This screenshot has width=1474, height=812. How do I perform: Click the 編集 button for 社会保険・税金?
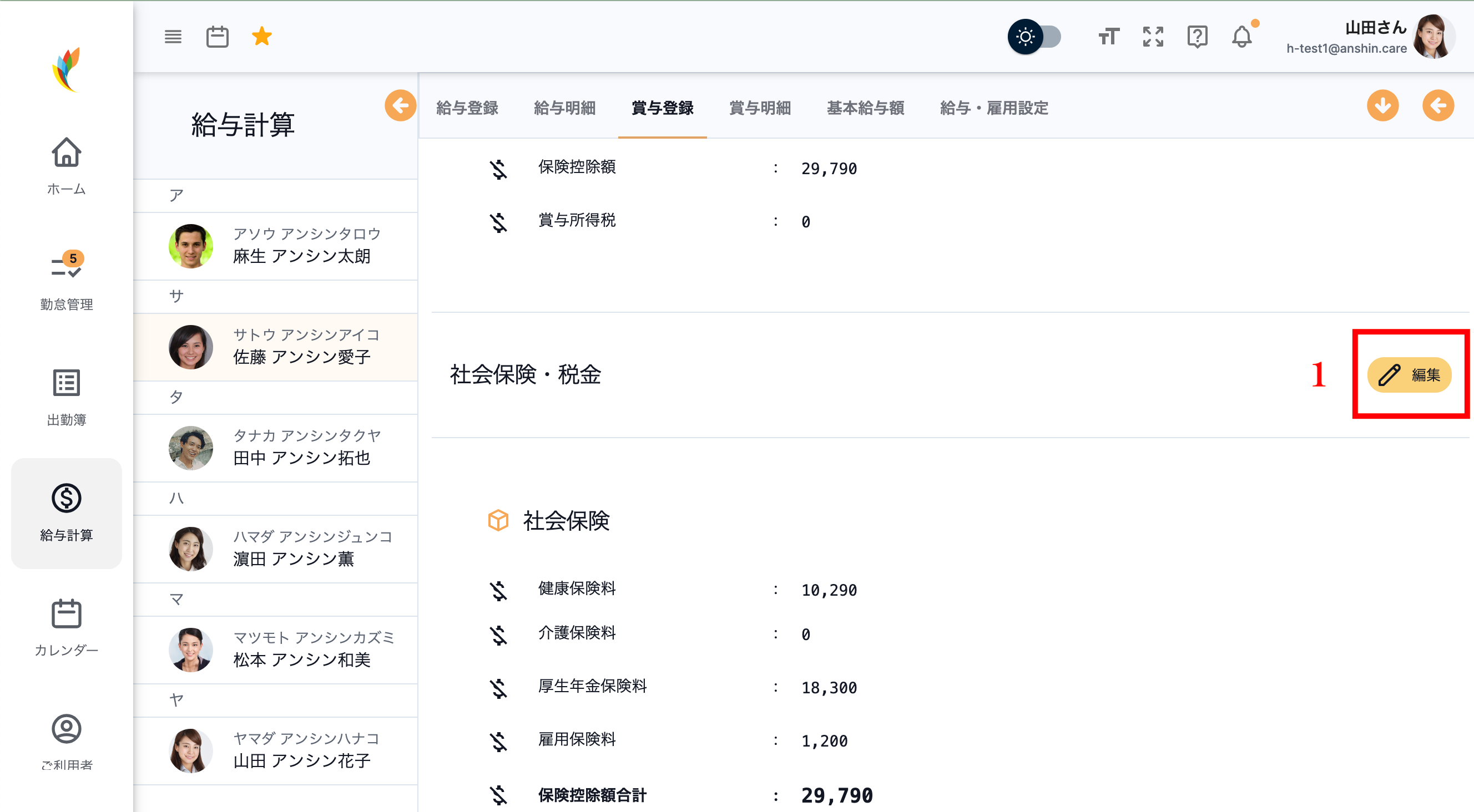coord(1409,375)
